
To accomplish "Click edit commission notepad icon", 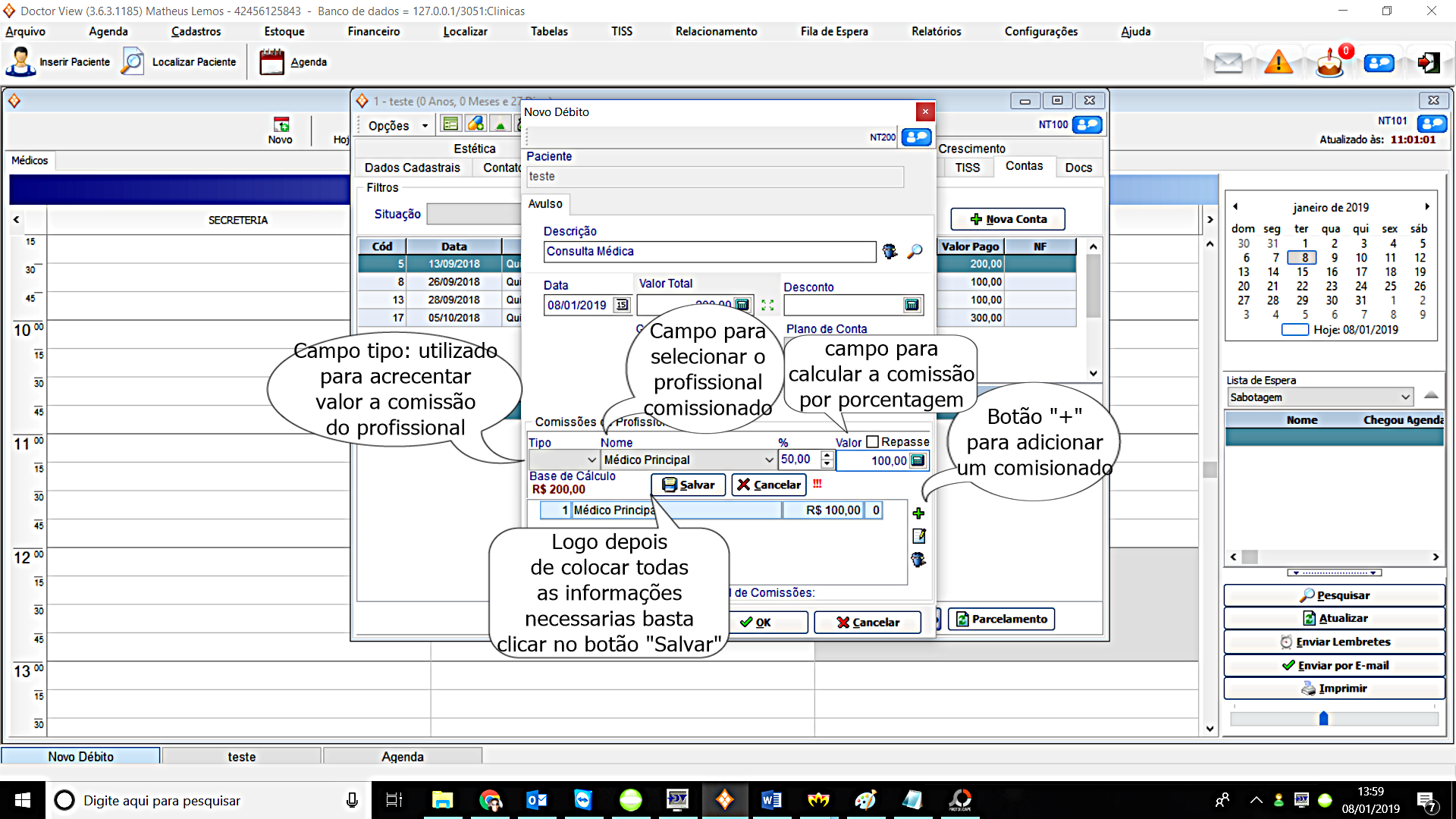I will 918,536.
